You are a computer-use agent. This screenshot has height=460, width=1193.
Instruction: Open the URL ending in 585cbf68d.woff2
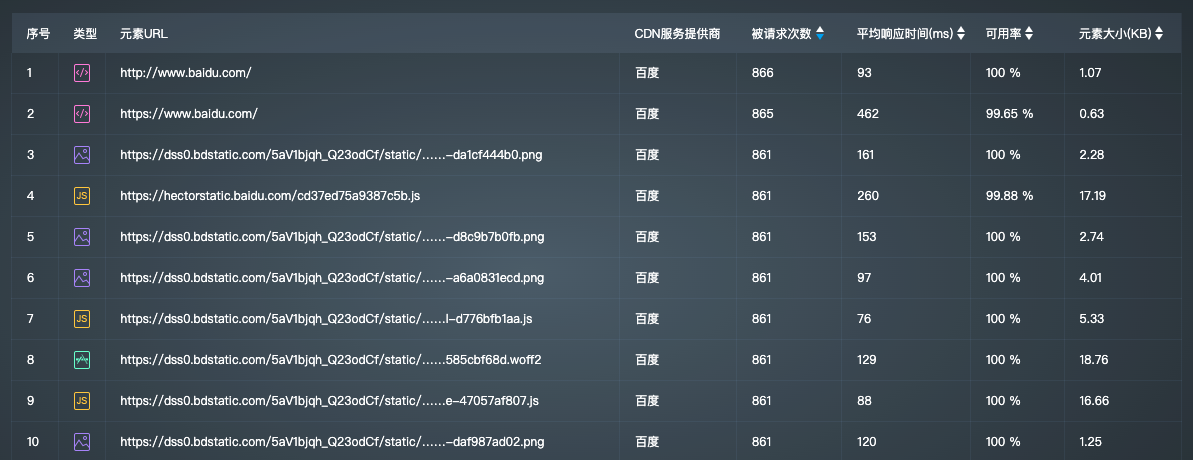point(330,360)
